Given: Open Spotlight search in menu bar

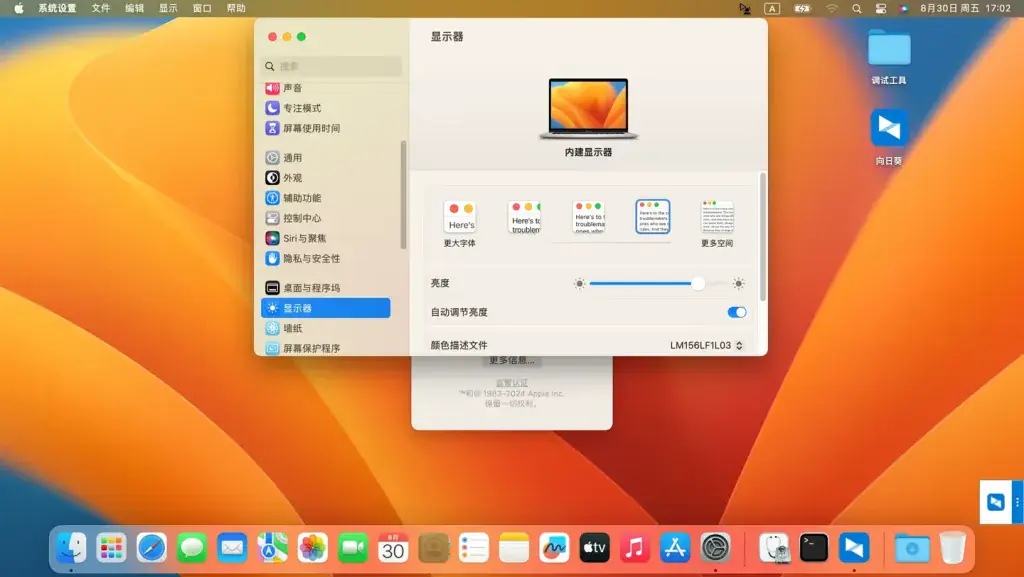Looking at the screenshot, I should pyautogui.click(x=856, y=8).
